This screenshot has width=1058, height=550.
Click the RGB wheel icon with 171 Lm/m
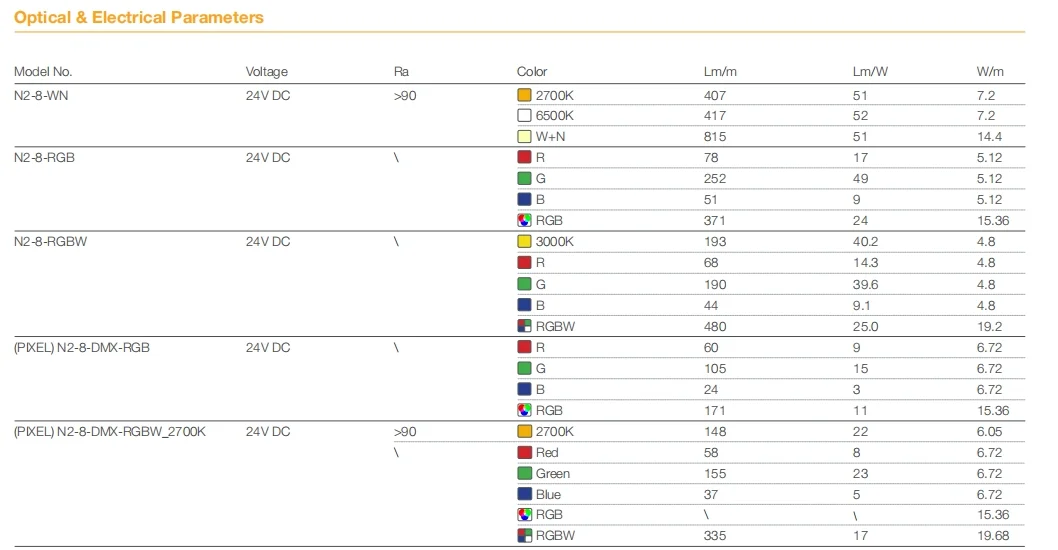(524, 410)
